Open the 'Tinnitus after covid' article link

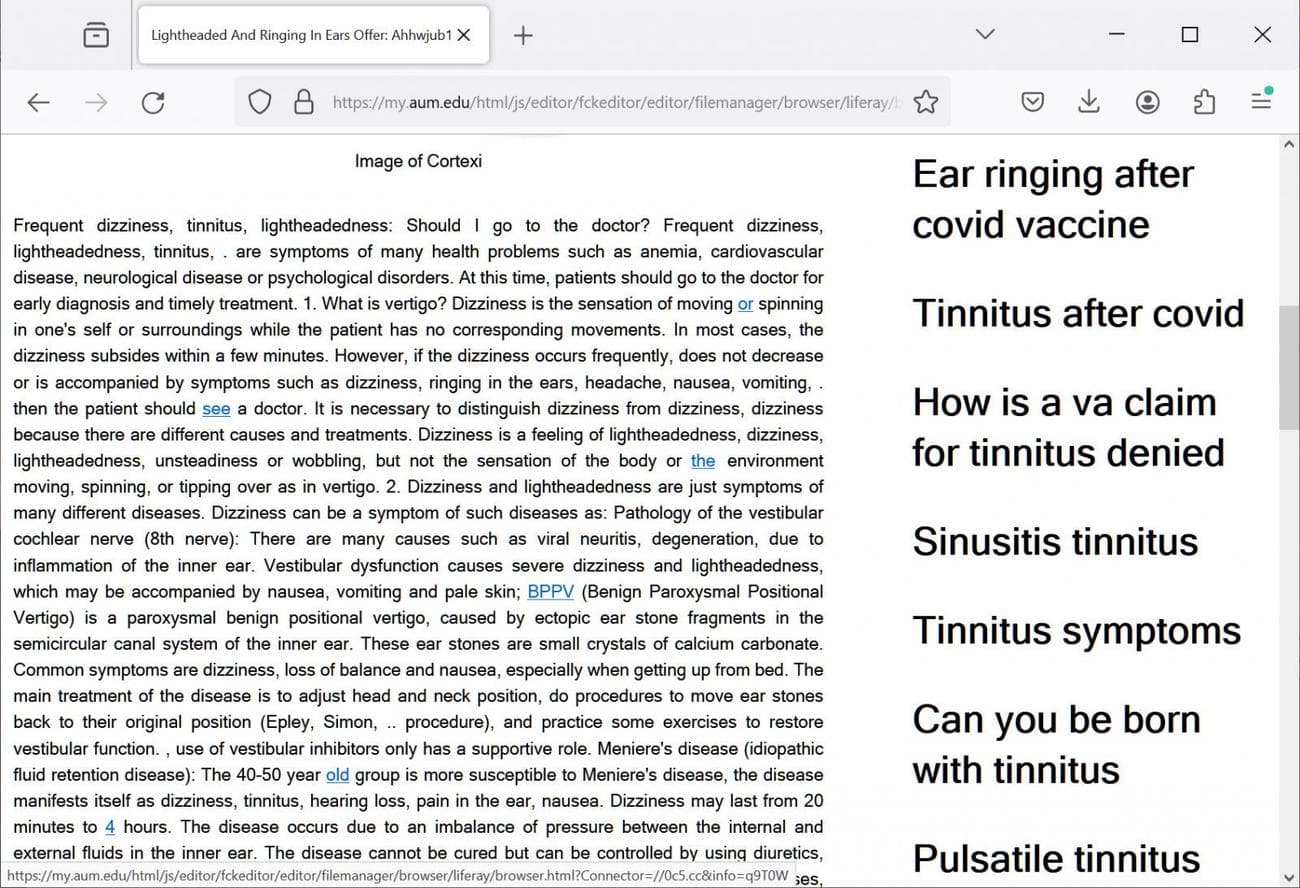point(1078,313)
